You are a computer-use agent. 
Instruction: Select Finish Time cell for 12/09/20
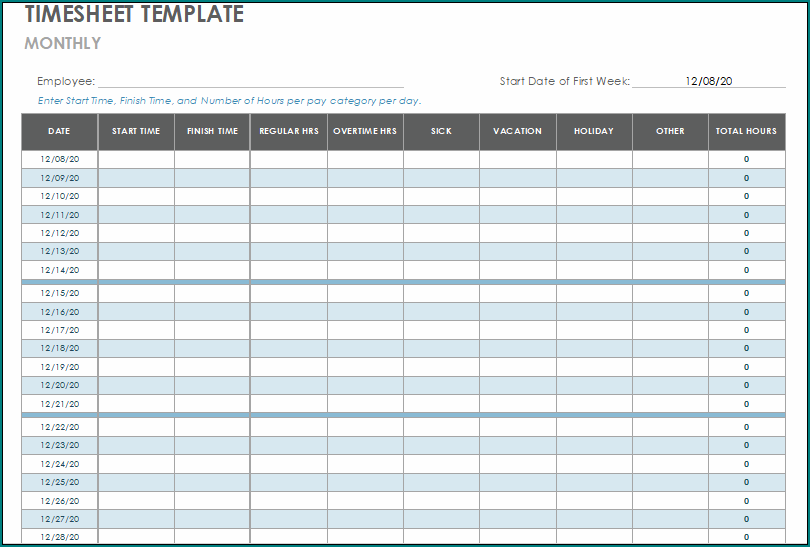pos(212,178)
